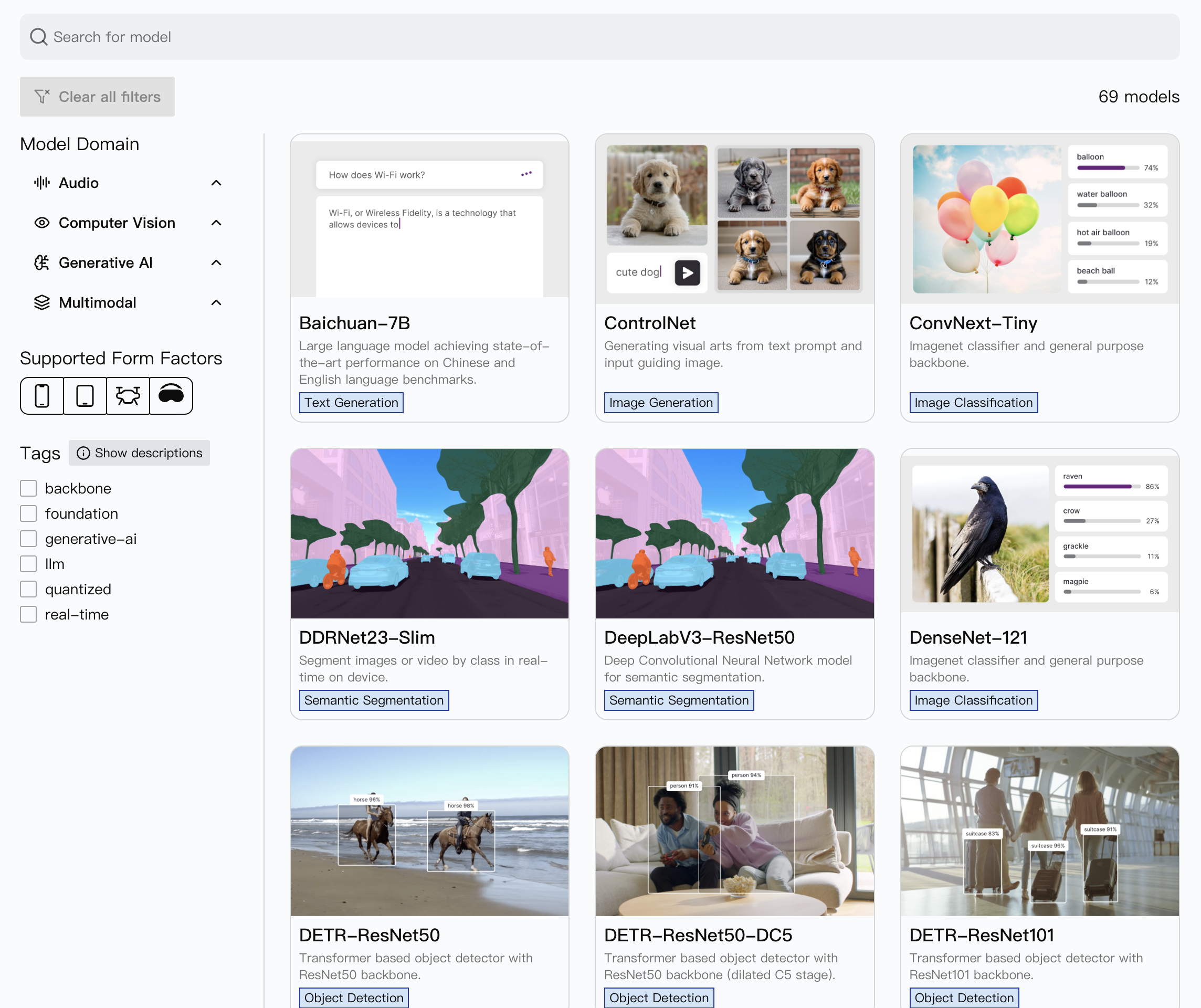This screenshot has width=1201, height=1008.
Task: Click the ConvNext-Tiny balloons thumbnail
Action: pyautogui.click(x=1040, y=219)
